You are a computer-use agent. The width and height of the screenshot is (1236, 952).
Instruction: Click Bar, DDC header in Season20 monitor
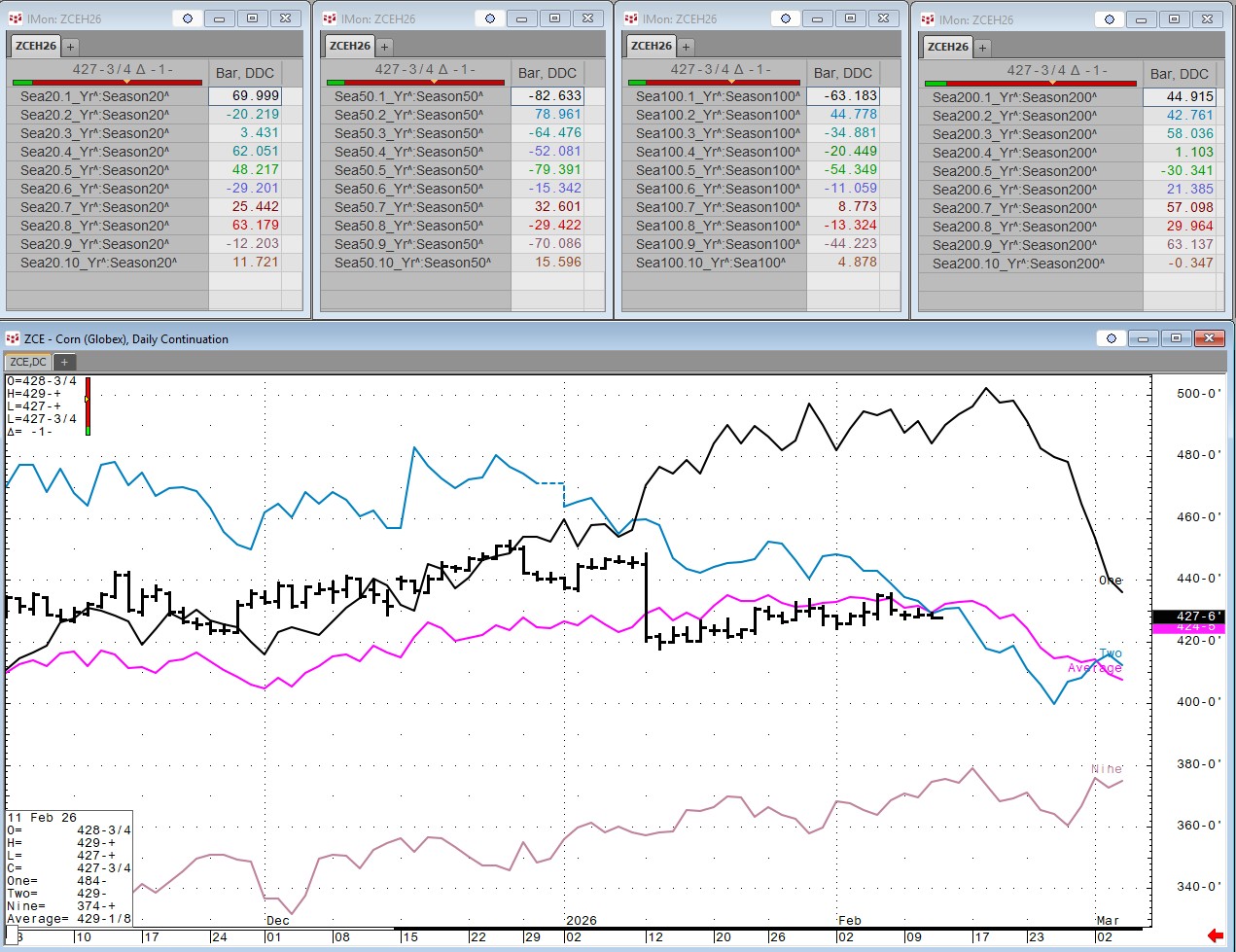point(245,73)
